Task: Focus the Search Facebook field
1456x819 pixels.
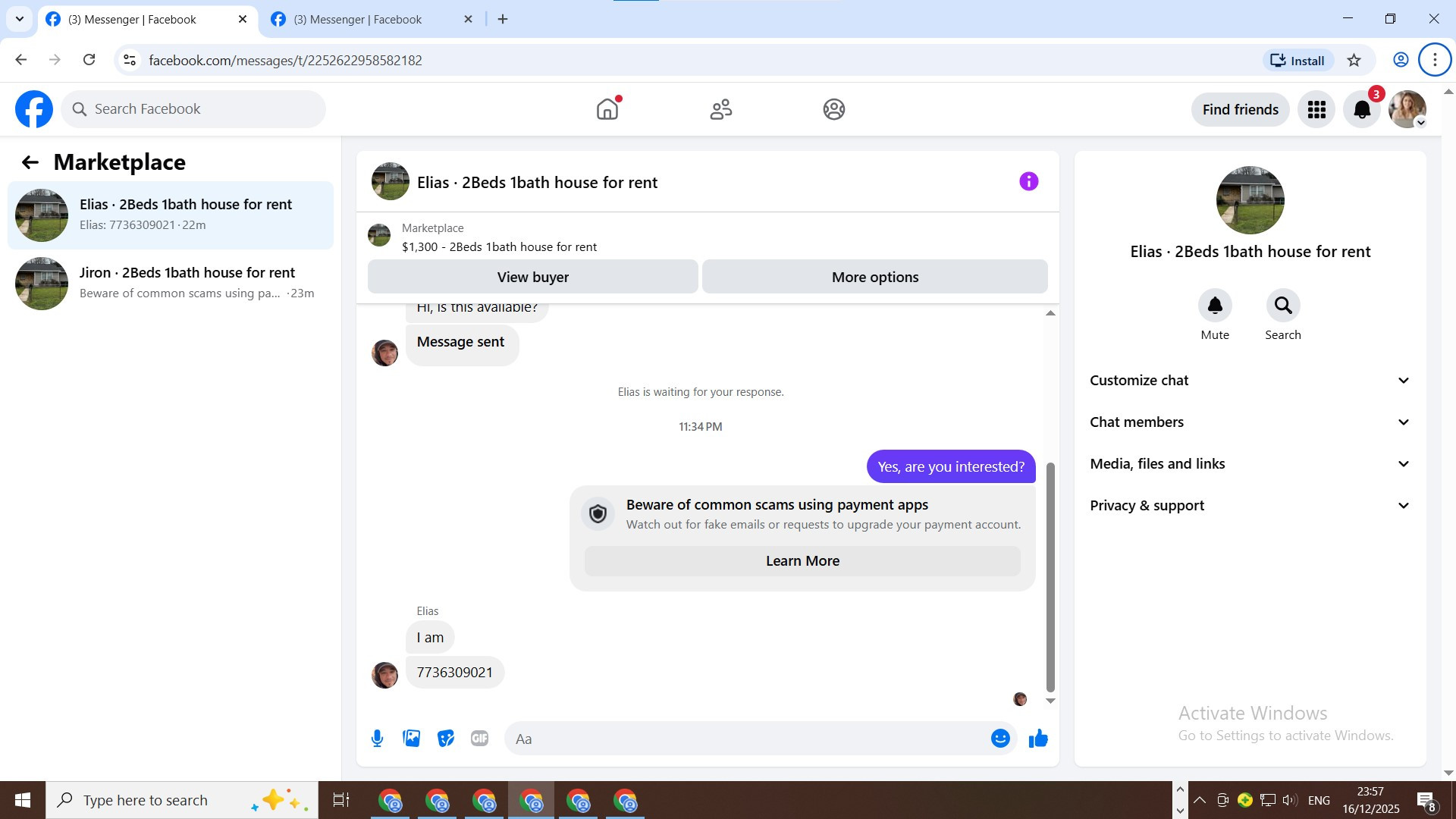Action: coord(193,109)
